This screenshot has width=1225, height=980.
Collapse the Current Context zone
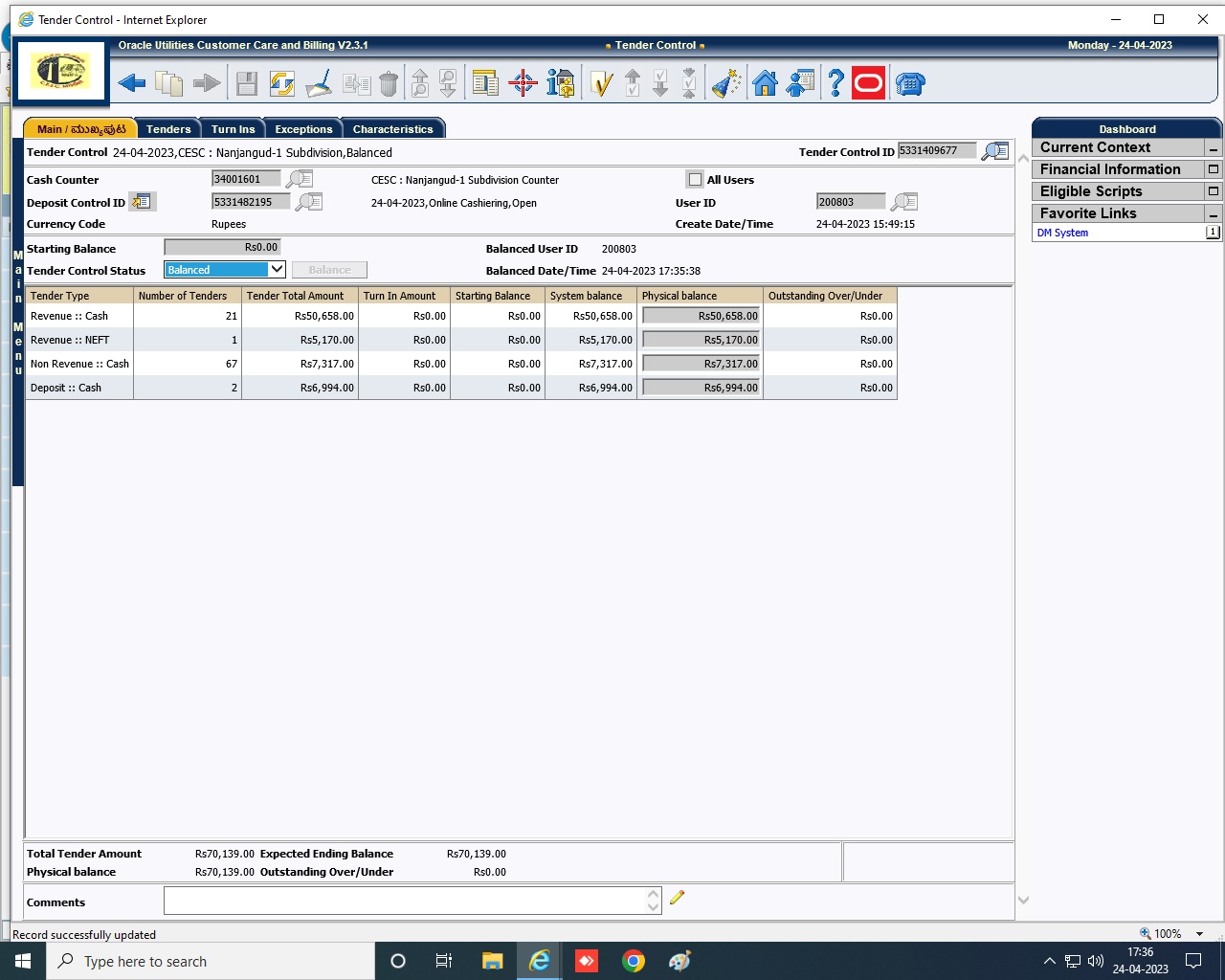pos(1214,148)
